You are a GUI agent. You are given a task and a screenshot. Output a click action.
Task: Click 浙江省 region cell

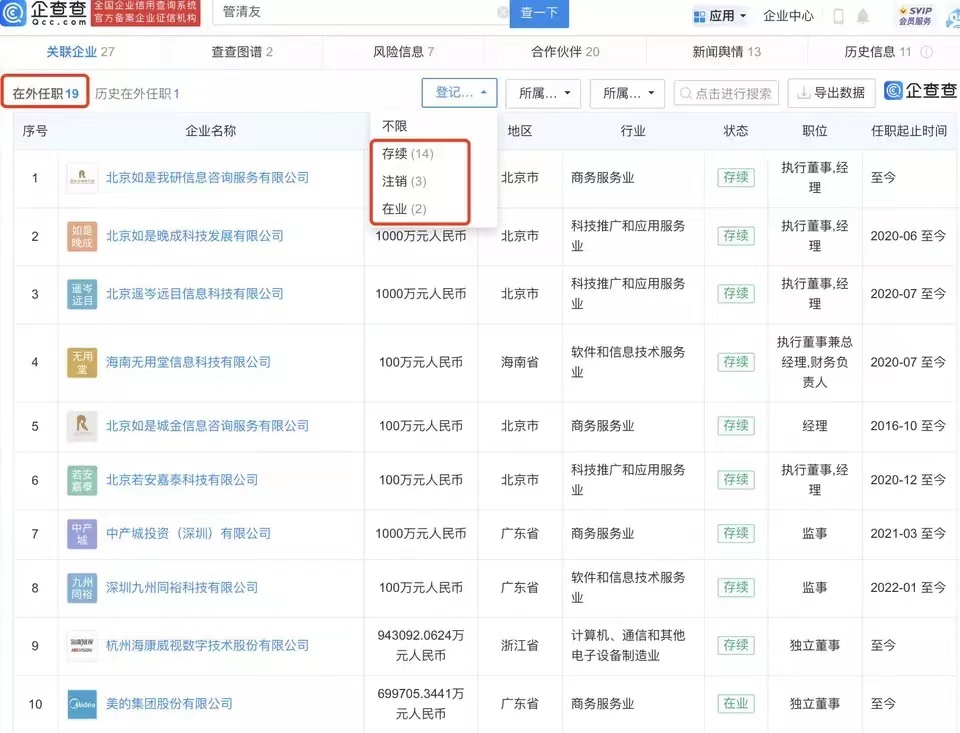(x=520, y=645)
